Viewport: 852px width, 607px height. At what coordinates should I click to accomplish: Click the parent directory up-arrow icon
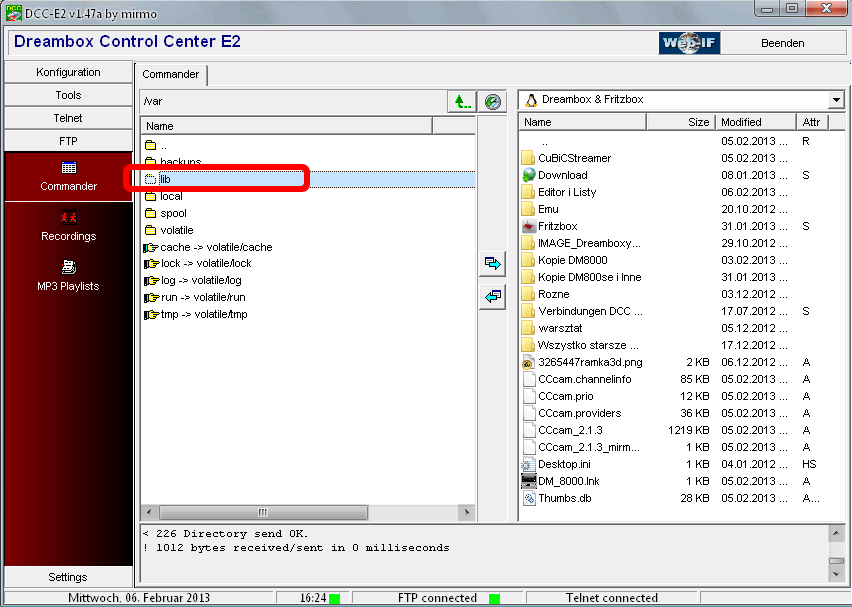click(460, 101)
